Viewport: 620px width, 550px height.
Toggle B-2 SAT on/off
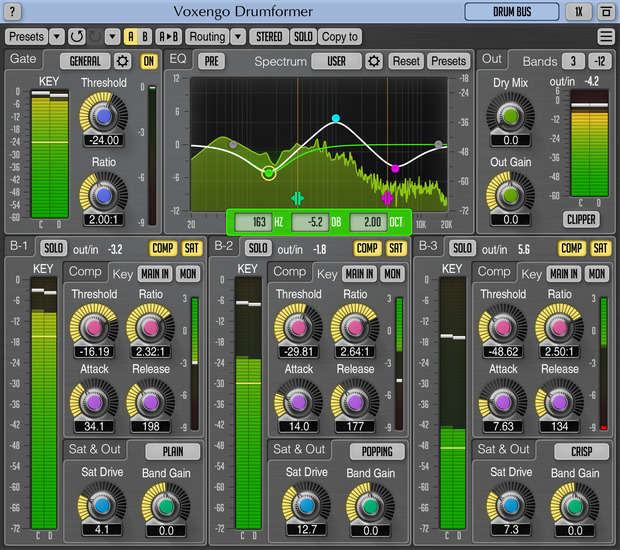coord(396,248)
